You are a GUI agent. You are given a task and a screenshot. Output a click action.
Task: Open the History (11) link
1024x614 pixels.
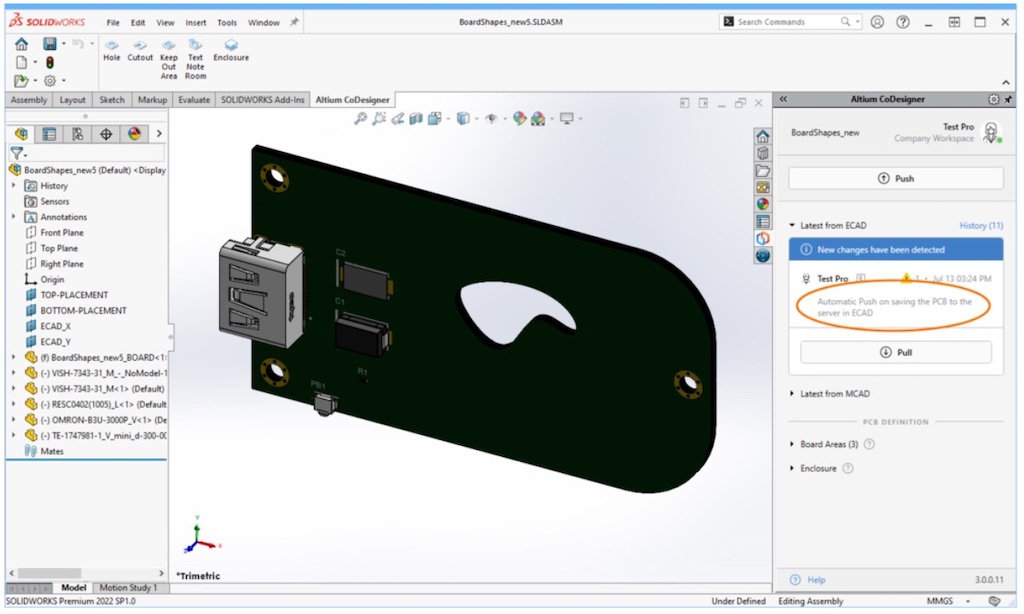[981, 225]
